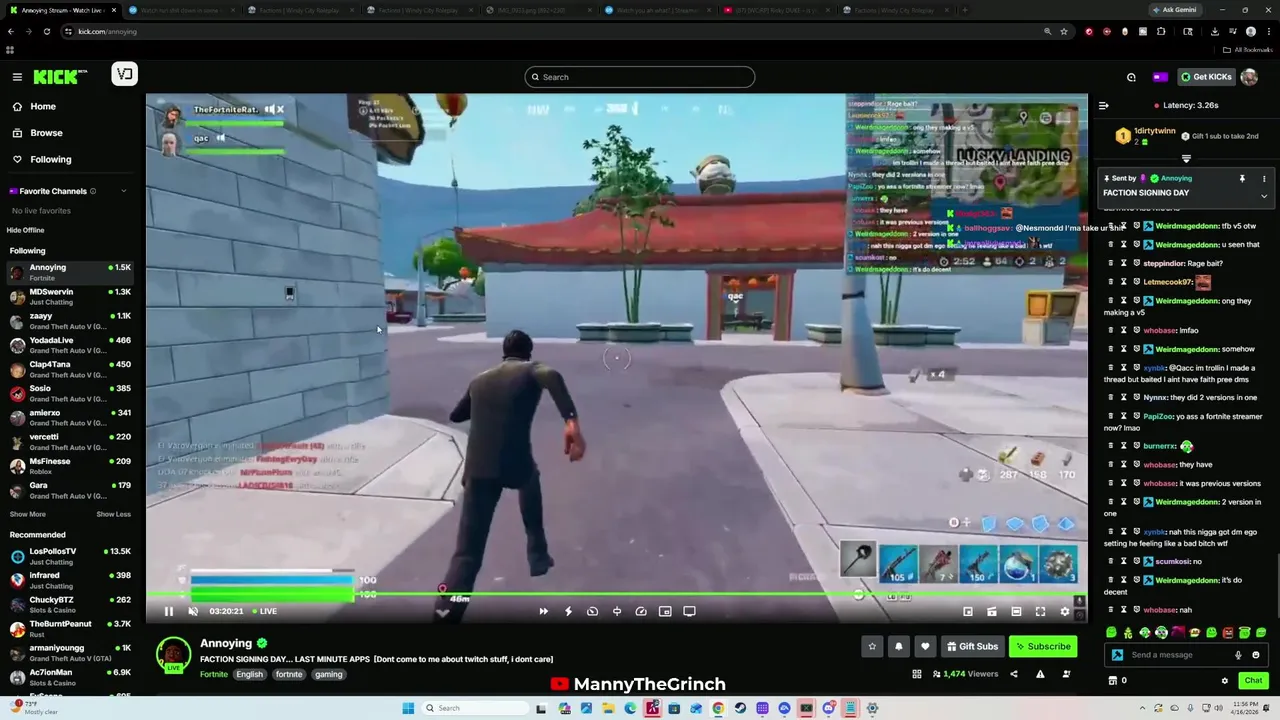The image size is (1280, 720).
Task: Open pinned message three-dot options
Action: point(1264,179)
